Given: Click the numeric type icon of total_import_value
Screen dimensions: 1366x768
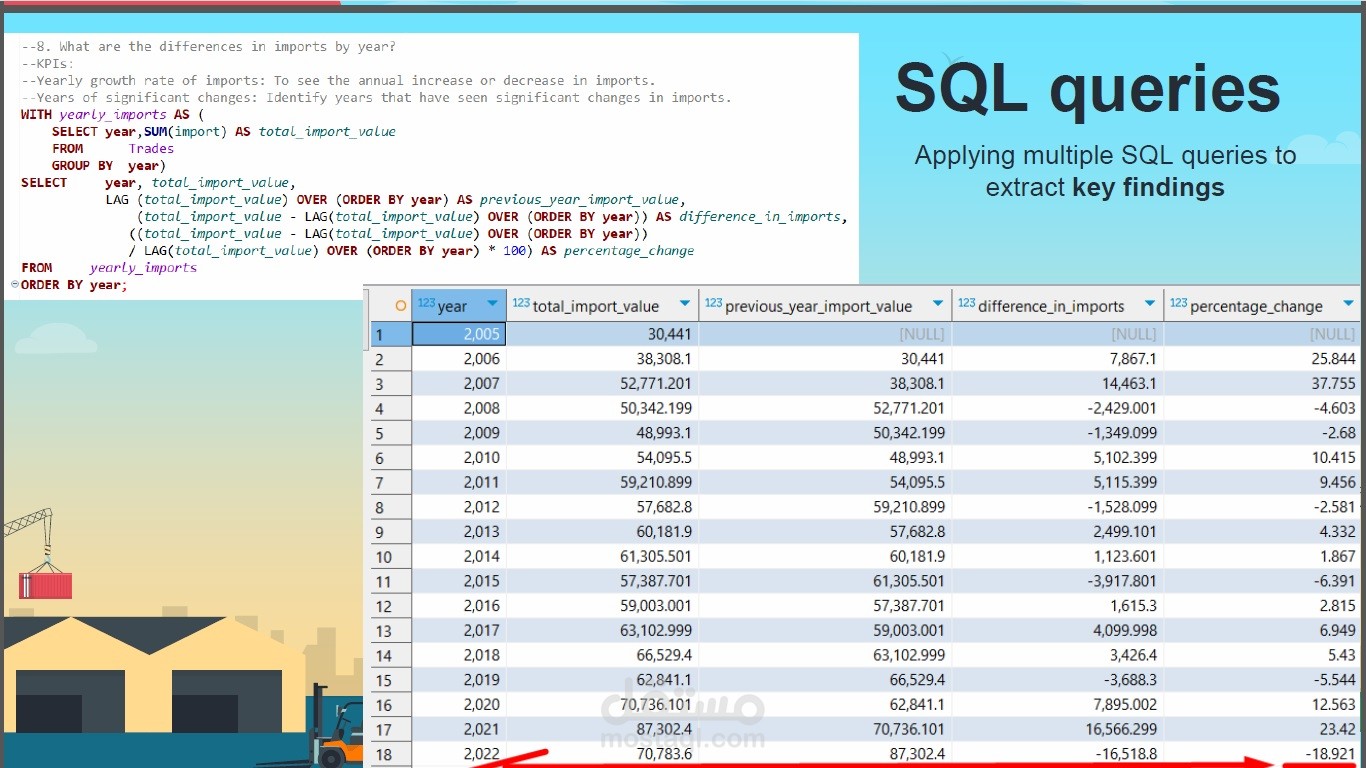Looking at the screenshot, I should pos(520,303).
